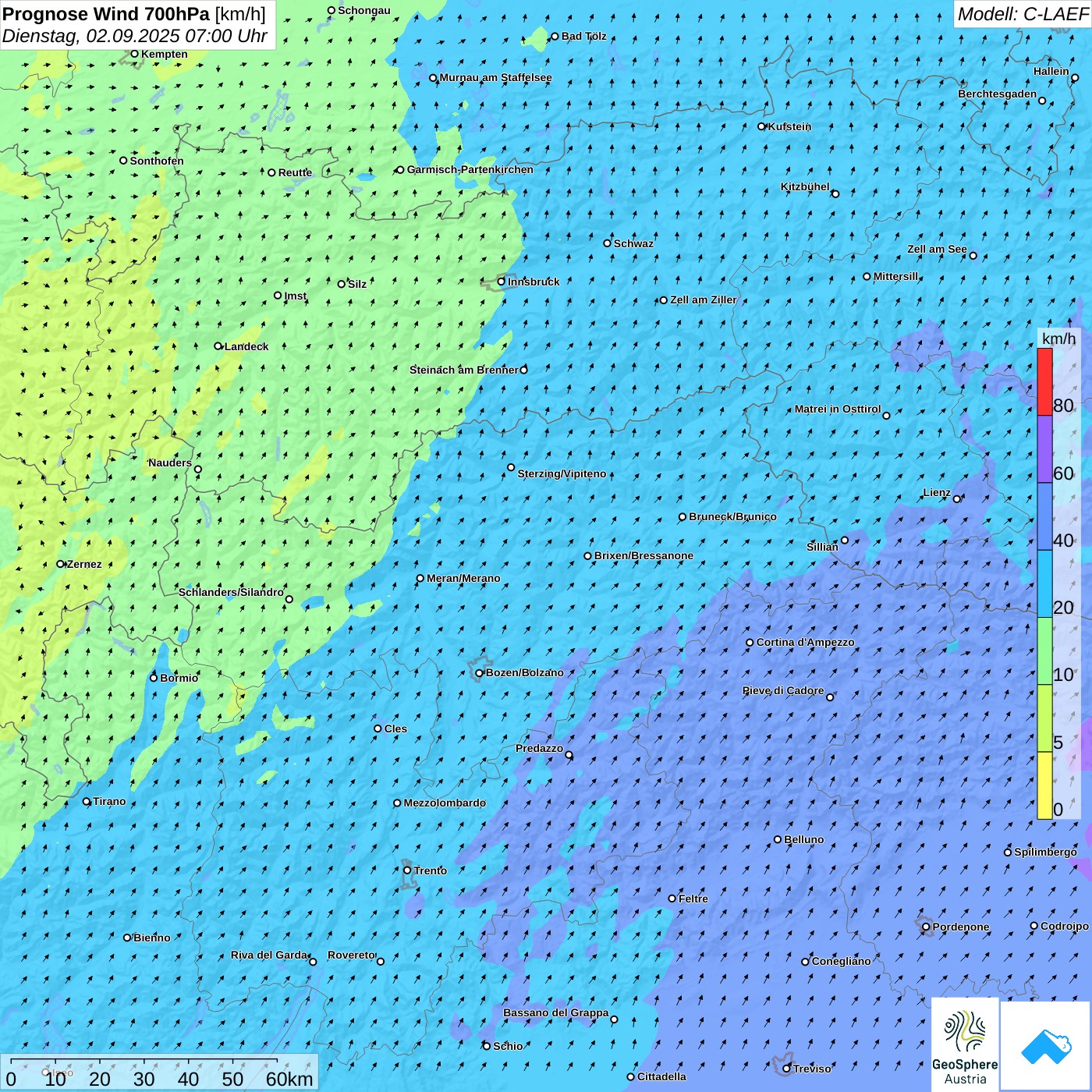
Task: Click the 'Prognose Wind 700hPa' title
Action: pyautogui.click(x=106, y=14)
